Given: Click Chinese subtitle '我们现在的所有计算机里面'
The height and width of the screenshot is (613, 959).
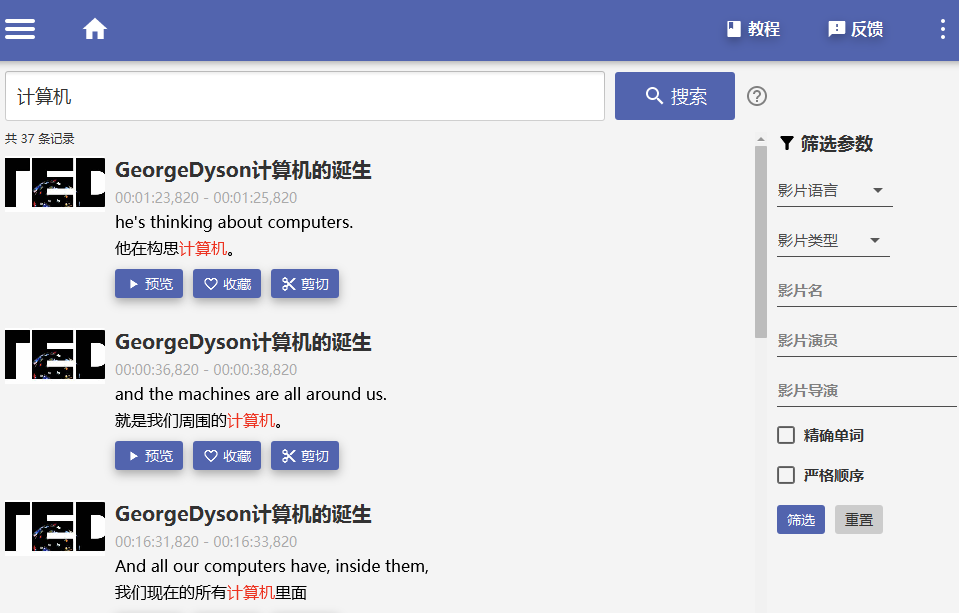Looking at the screenshot, I should coord(211,593).
